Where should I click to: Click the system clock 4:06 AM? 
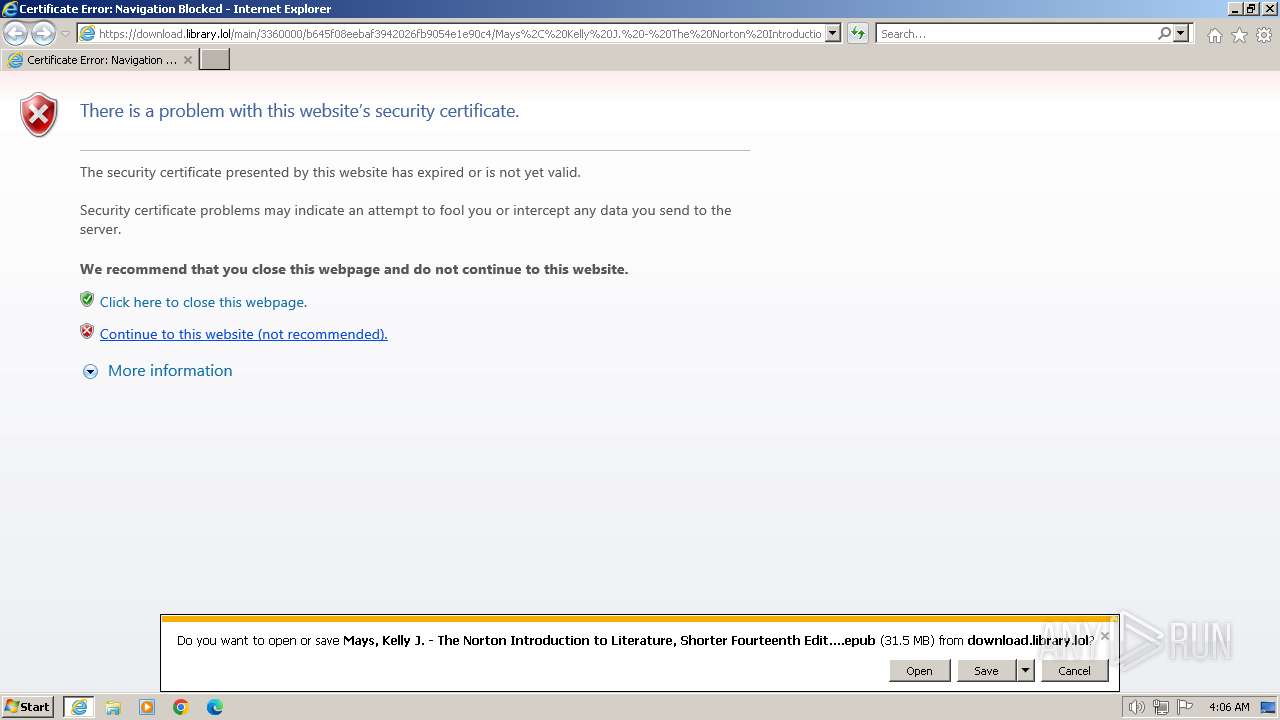pyautogui.click(x=1229, y=707)
